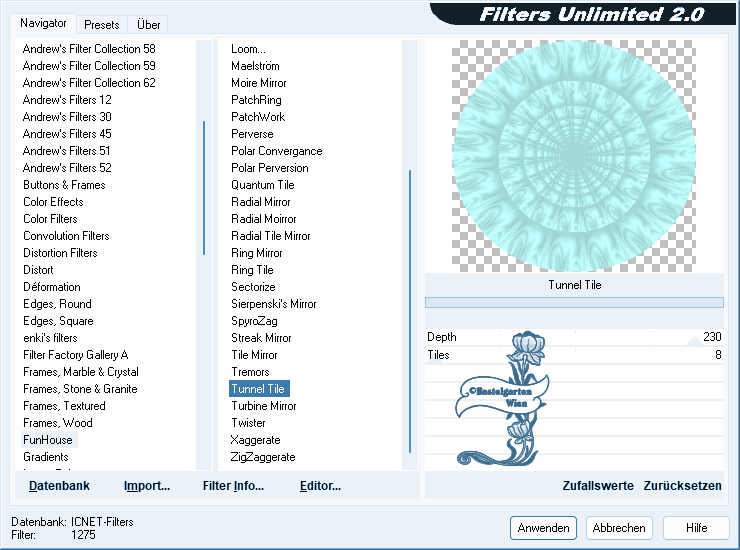
Task: Select Convolution Filters category
Action: pos(66,236)
